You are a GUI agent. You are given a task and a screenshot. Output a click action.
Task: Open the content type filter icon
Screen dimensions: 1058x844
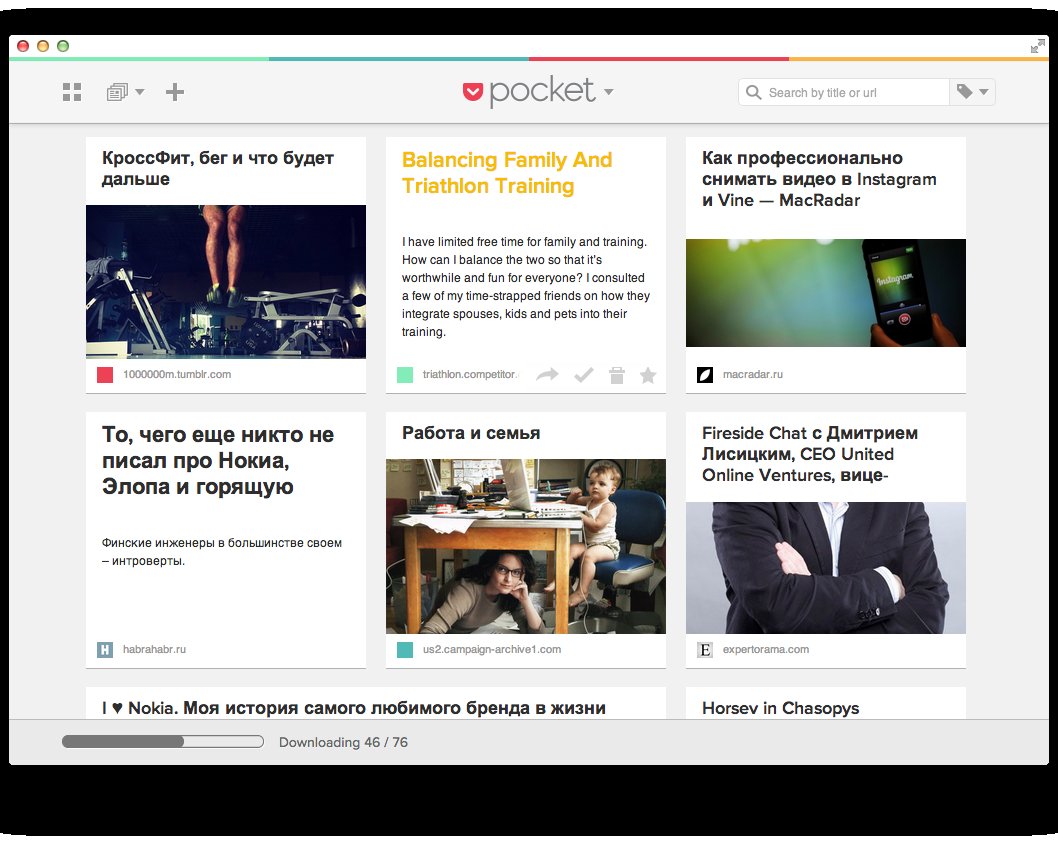click(x=117, y=92)
